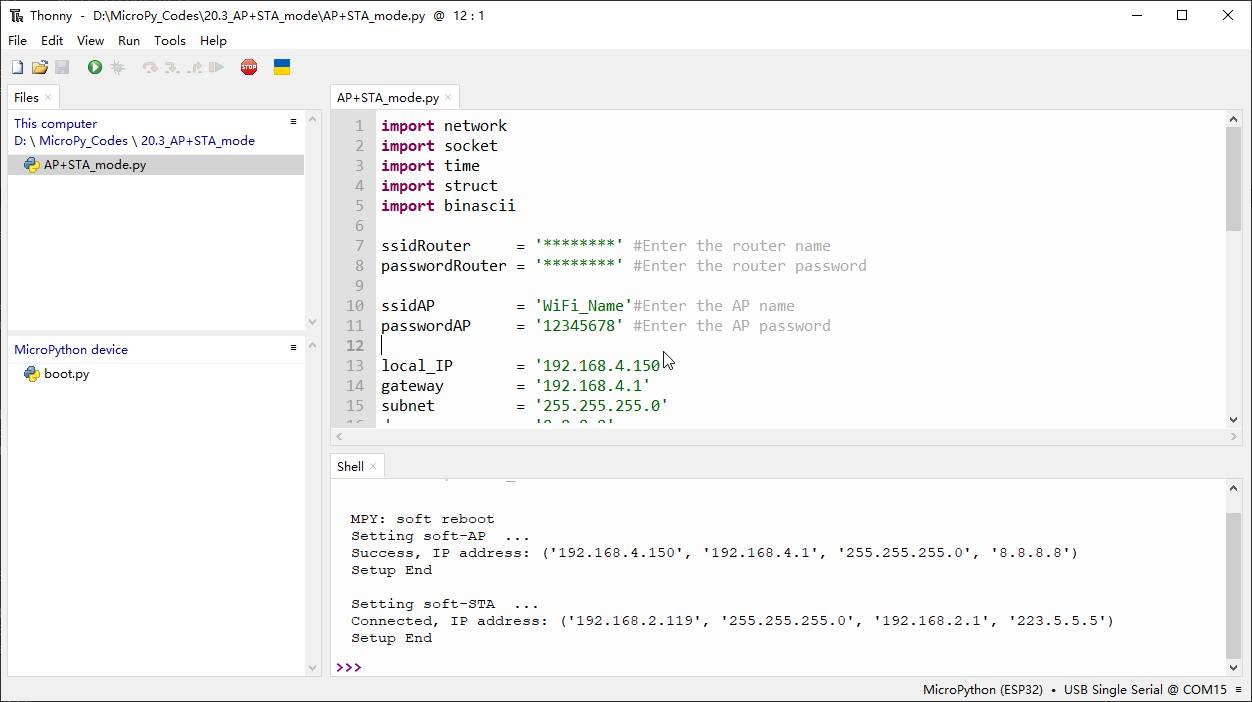Open the Run menu
The width and height of the screenshot is (1252, 702).
click(x=129, y=41)
